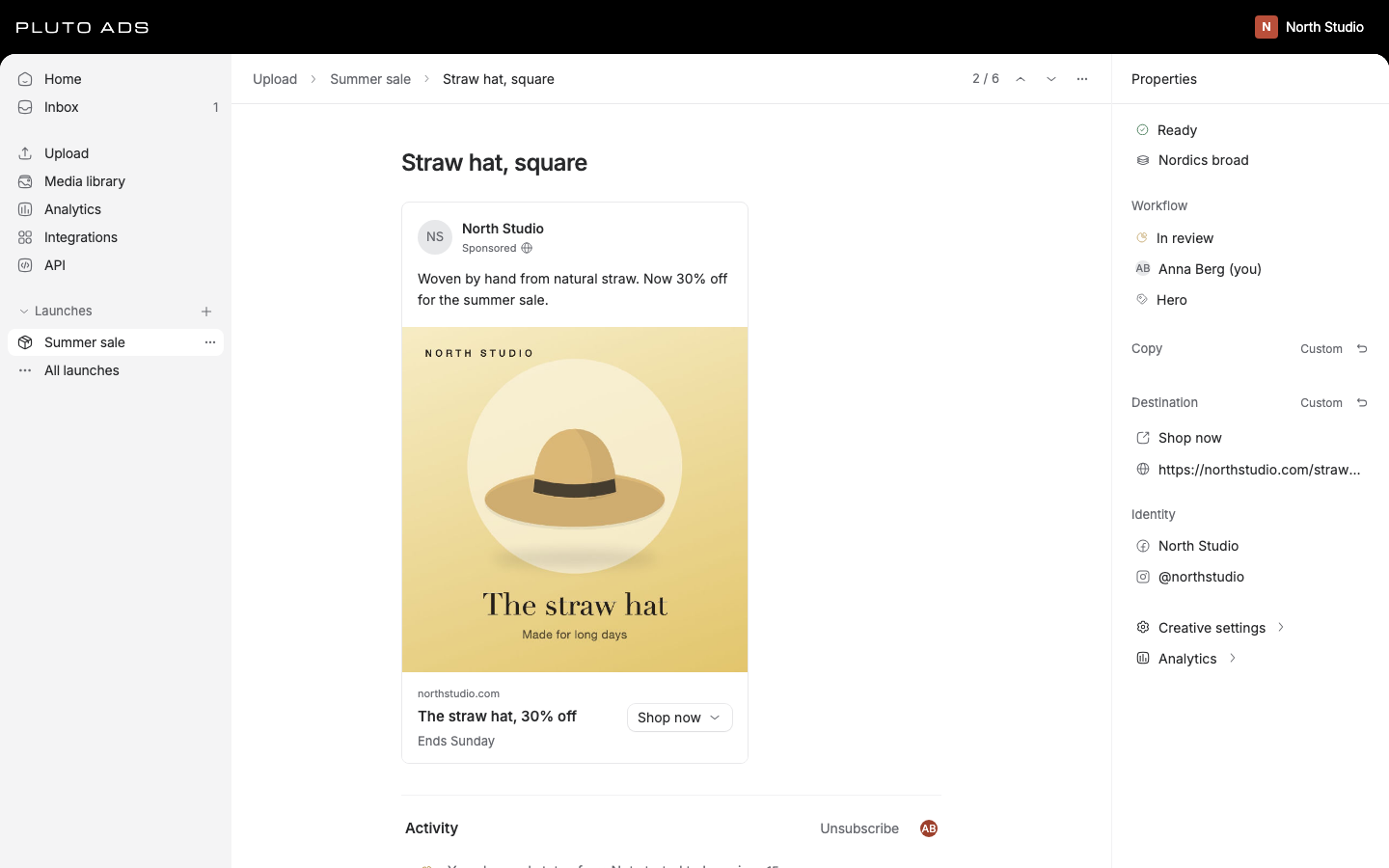Go to Media library
Screen dimensions: 1389x868
(x=116, y=181)
